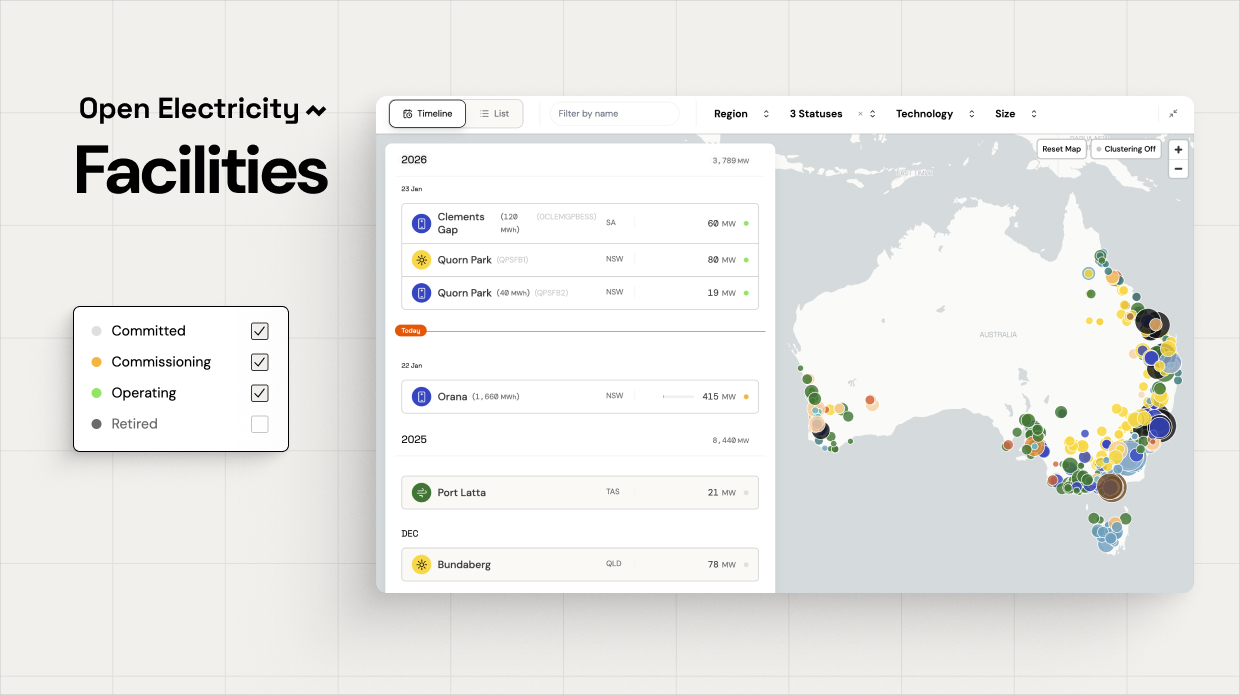This screenshot has width=1240, height=695.
Task: Click the Bundaberg 78 MW value
Action: point(721,565)
